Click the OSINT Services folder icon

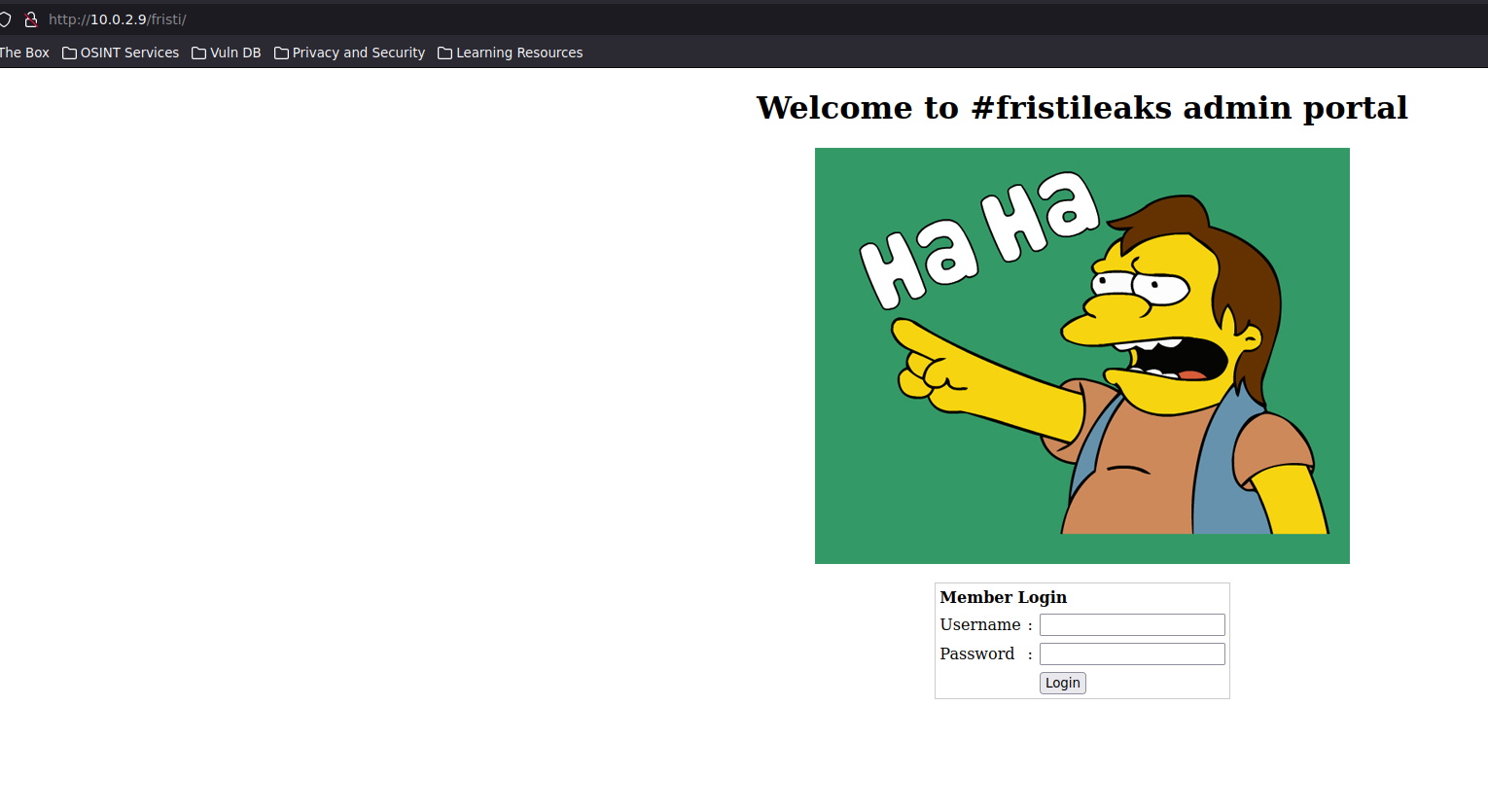click(x=69, y=53)
